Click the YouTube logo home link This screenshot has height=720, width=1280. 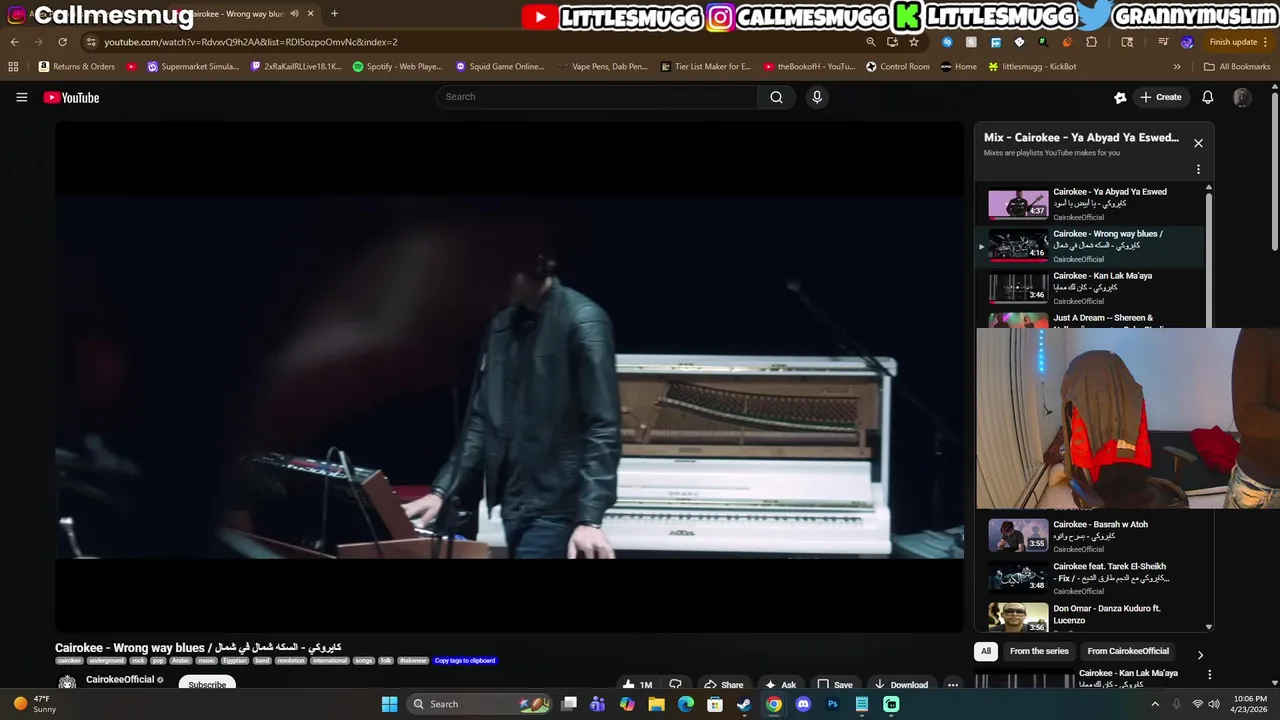tap(71, 97)
